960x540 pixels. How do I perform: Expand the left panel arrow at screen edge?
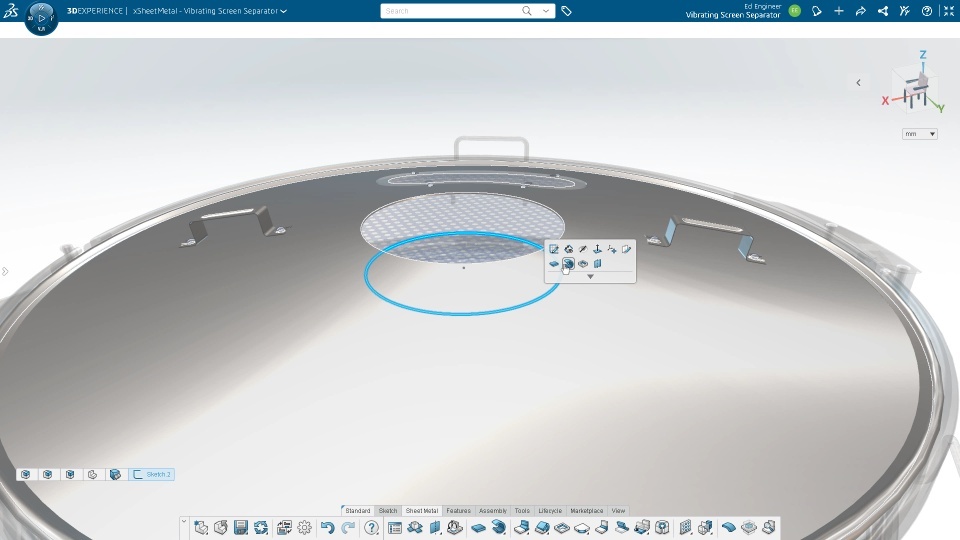click(x=5, y=271)
